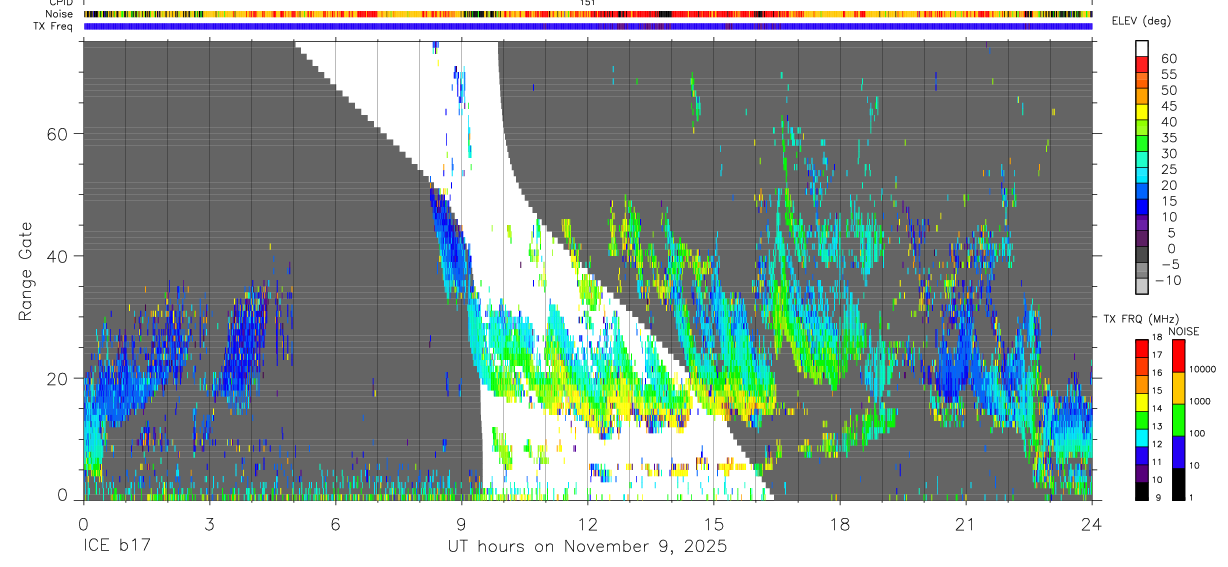Click the black bottom segment of NOISE colorbar
The height and width of the screenshot is (567, 1228).
[1179, 484]
